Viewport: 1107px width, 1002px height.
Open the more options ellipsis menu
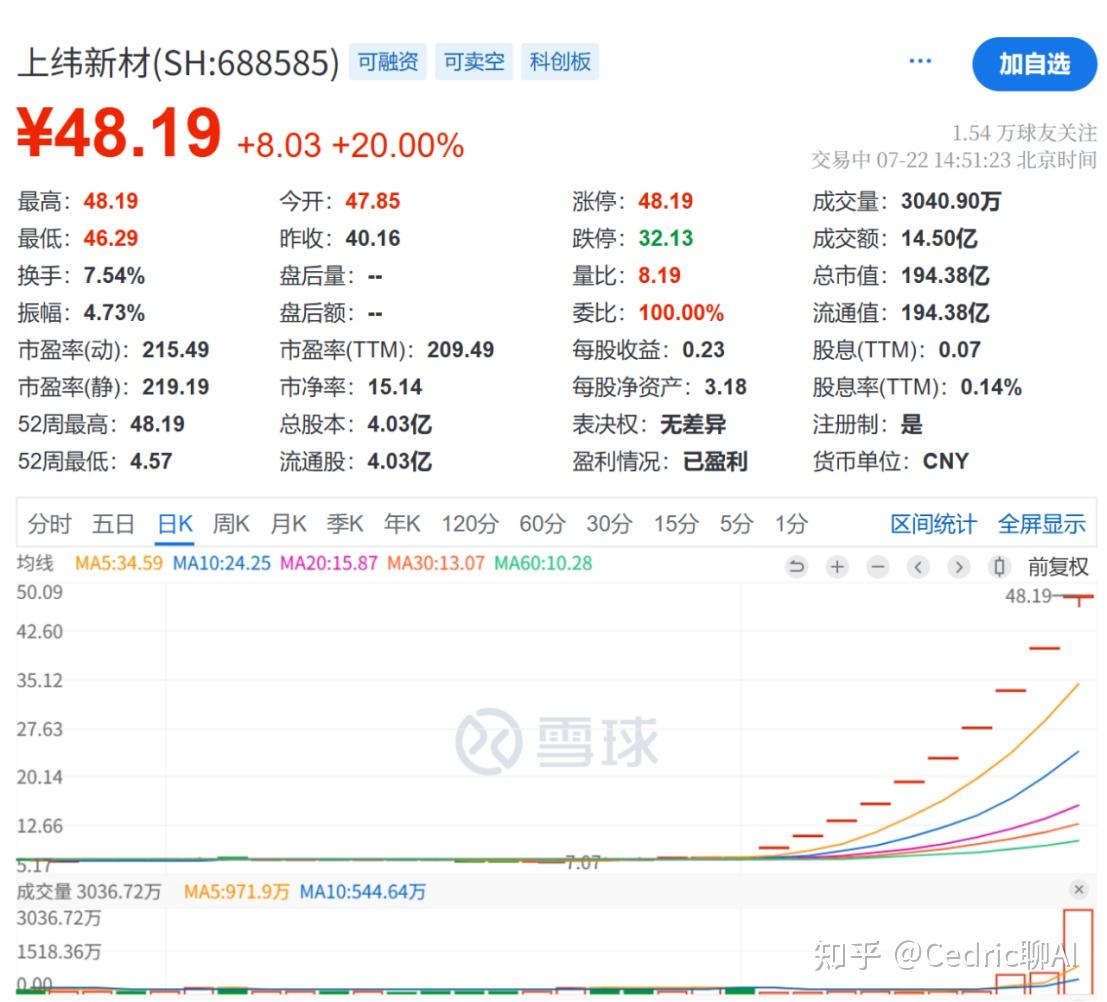(x=919, y=60)
